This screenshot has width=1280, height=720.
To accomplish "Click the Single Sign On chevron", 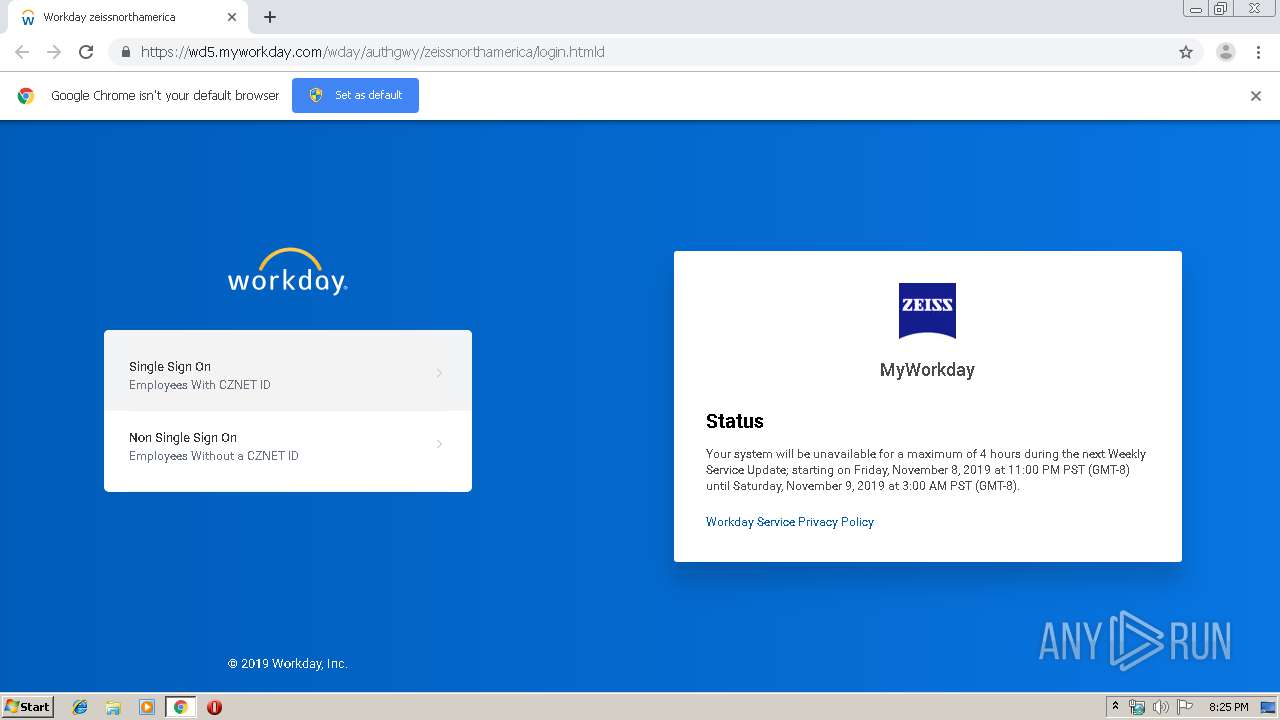I will click(439, 373).
